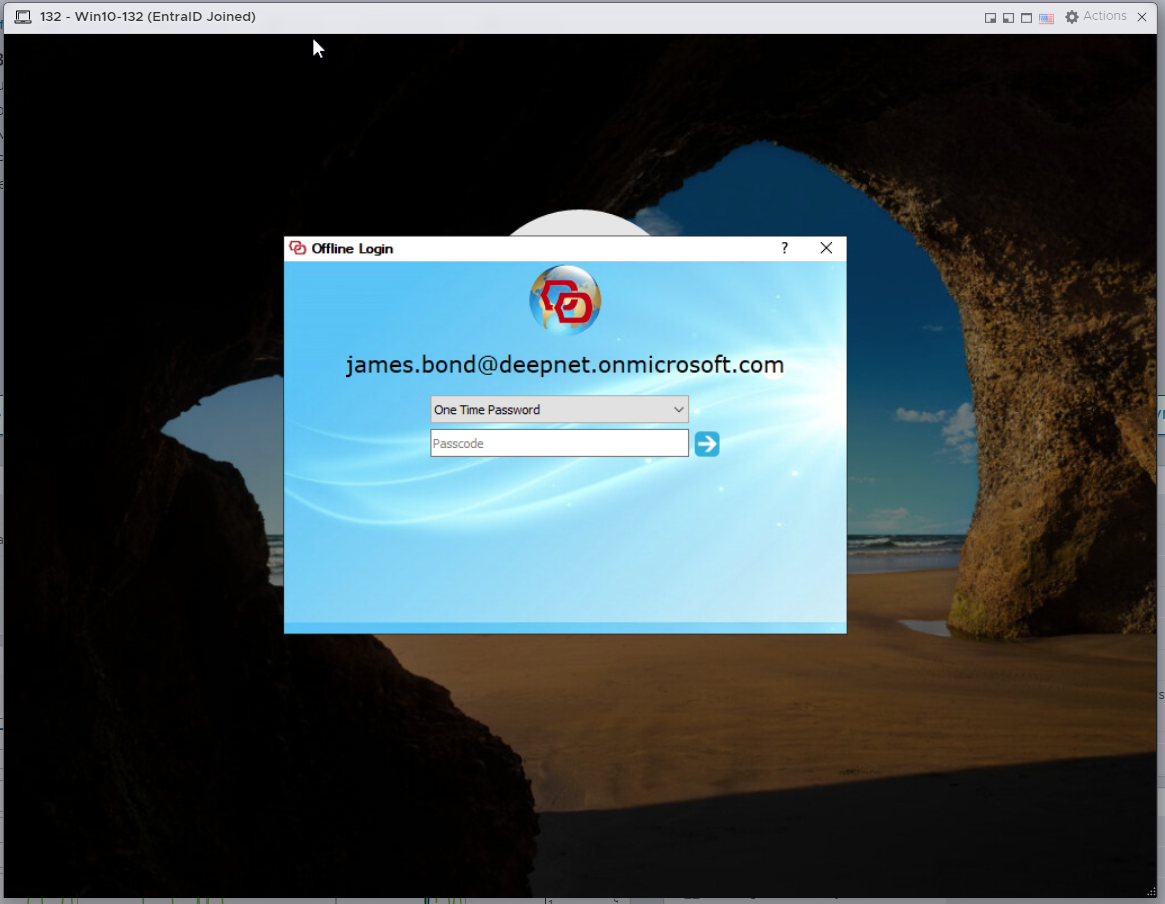1165x904 pixels.
Task: Click the james.bond username text
Action: (x=565, y=365)
